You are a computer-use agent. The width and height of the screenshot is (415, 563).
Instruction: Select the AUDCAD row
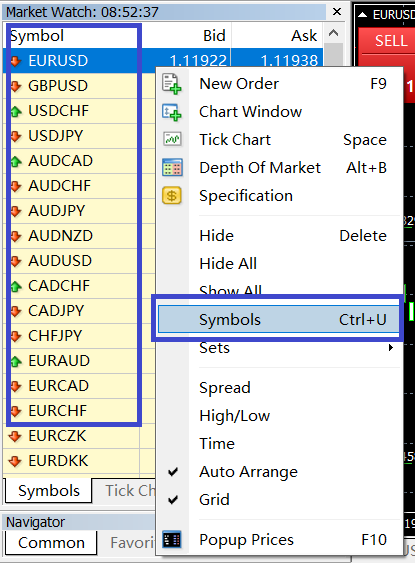point(79,161)
